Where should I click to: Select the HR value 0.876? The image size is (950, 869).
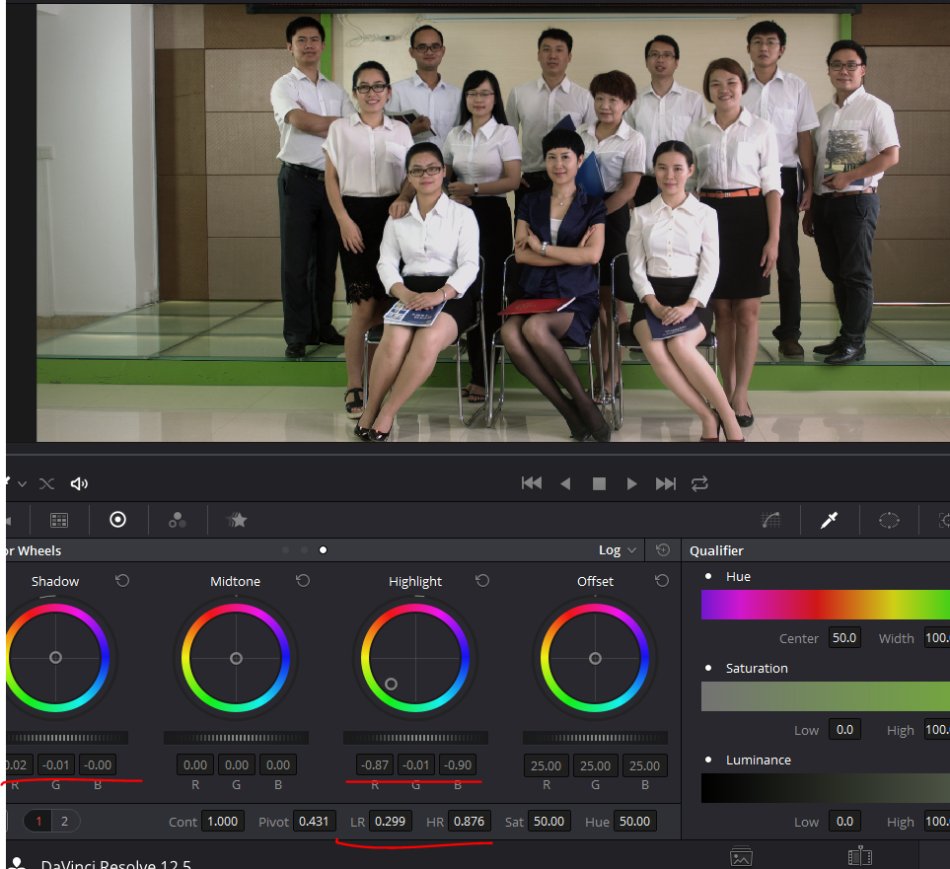tap(469, 821)
